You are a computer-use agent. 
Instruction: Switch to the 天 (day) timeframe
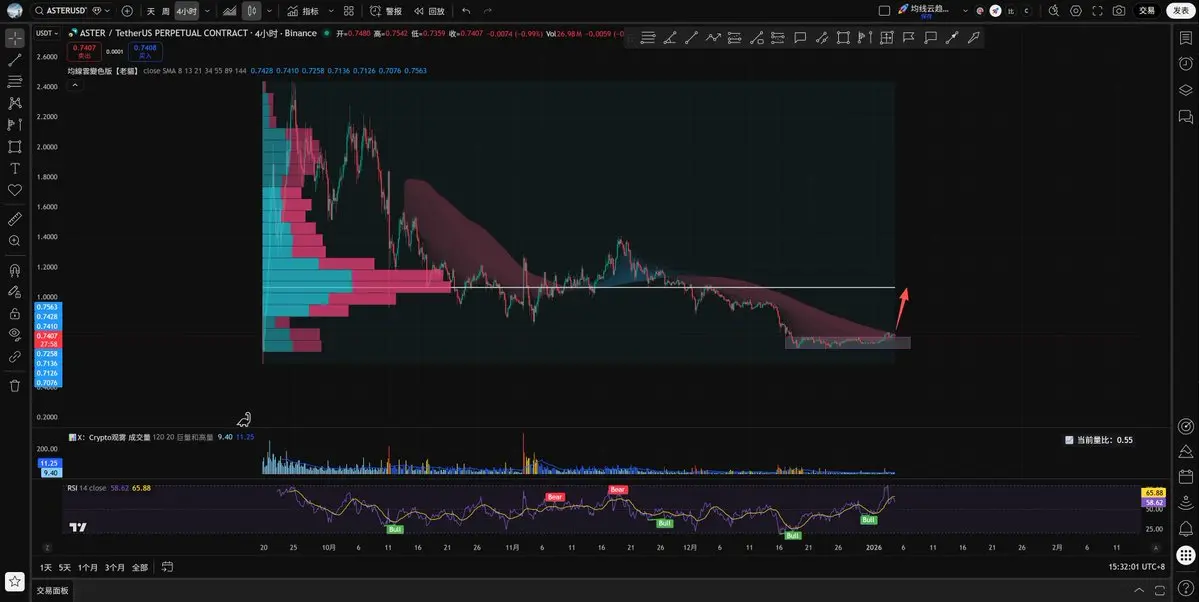(x=151, y=11)
